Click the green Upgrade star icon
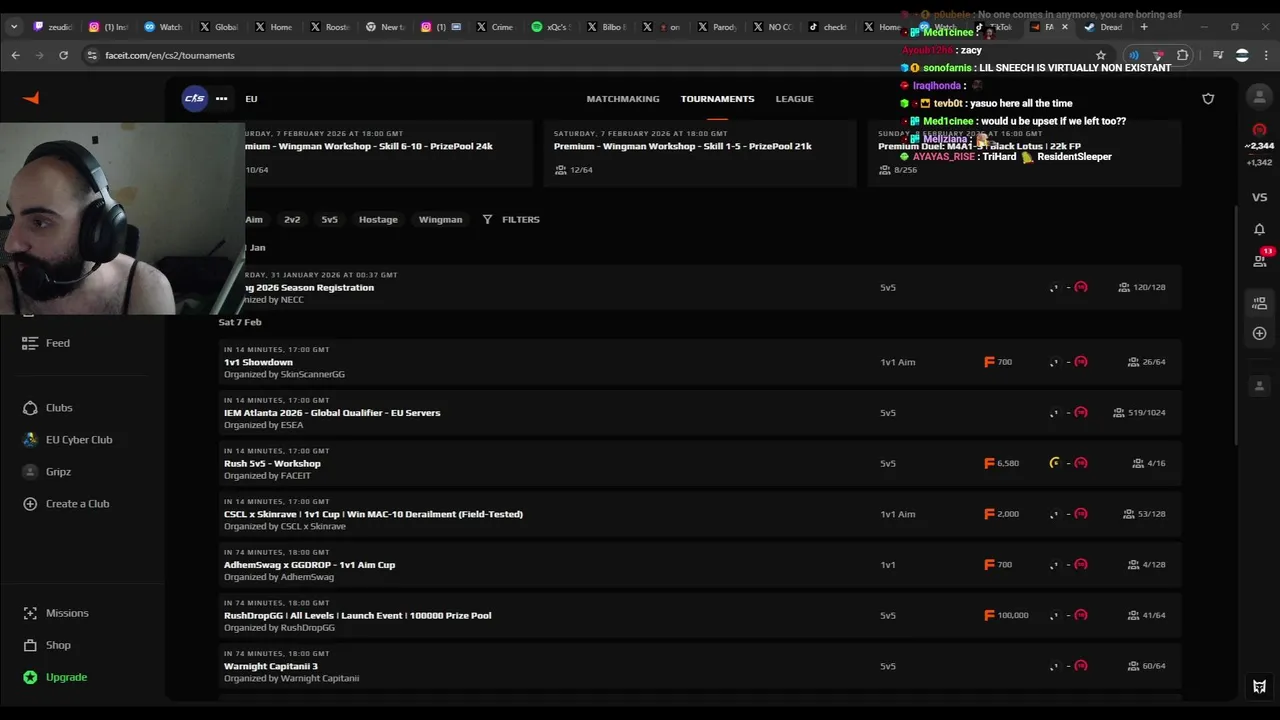 click(30, 677)
